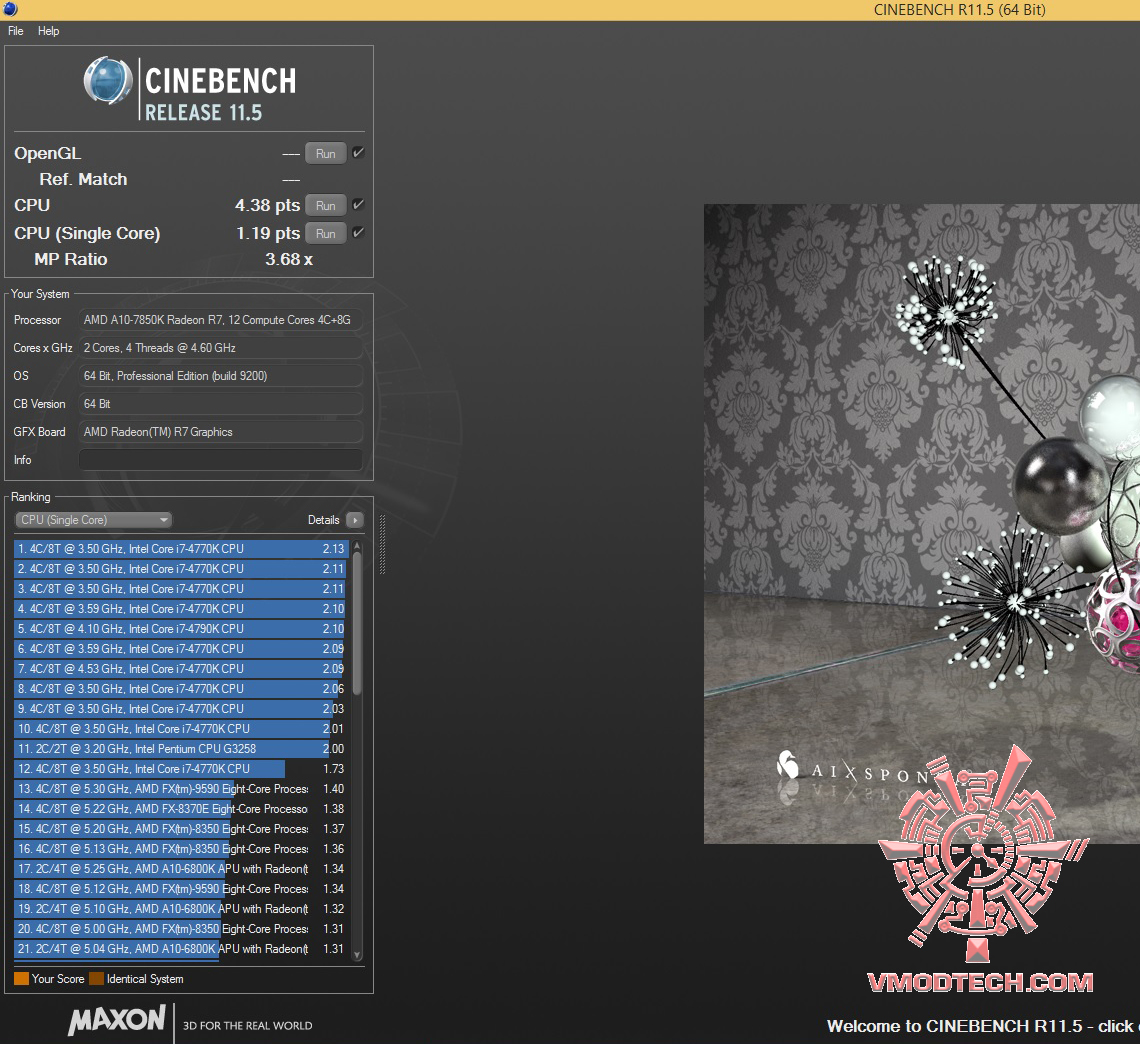This screenshot has height=1044, width=1140.
Task: Select ranking row 13 FX-9590 at 5.30 GHz
Action: (x=182, y=789)
